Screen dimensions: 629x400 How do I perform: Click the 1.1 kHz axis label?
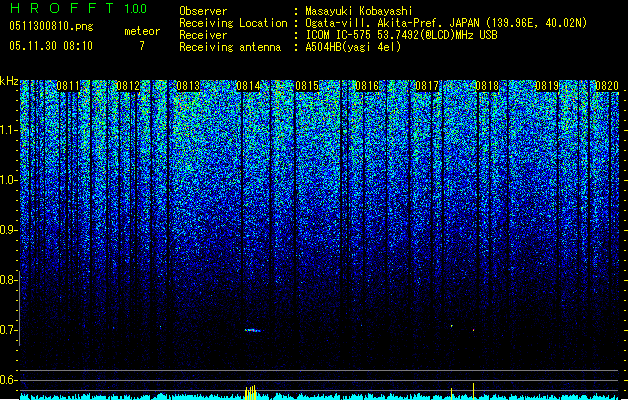8,130
